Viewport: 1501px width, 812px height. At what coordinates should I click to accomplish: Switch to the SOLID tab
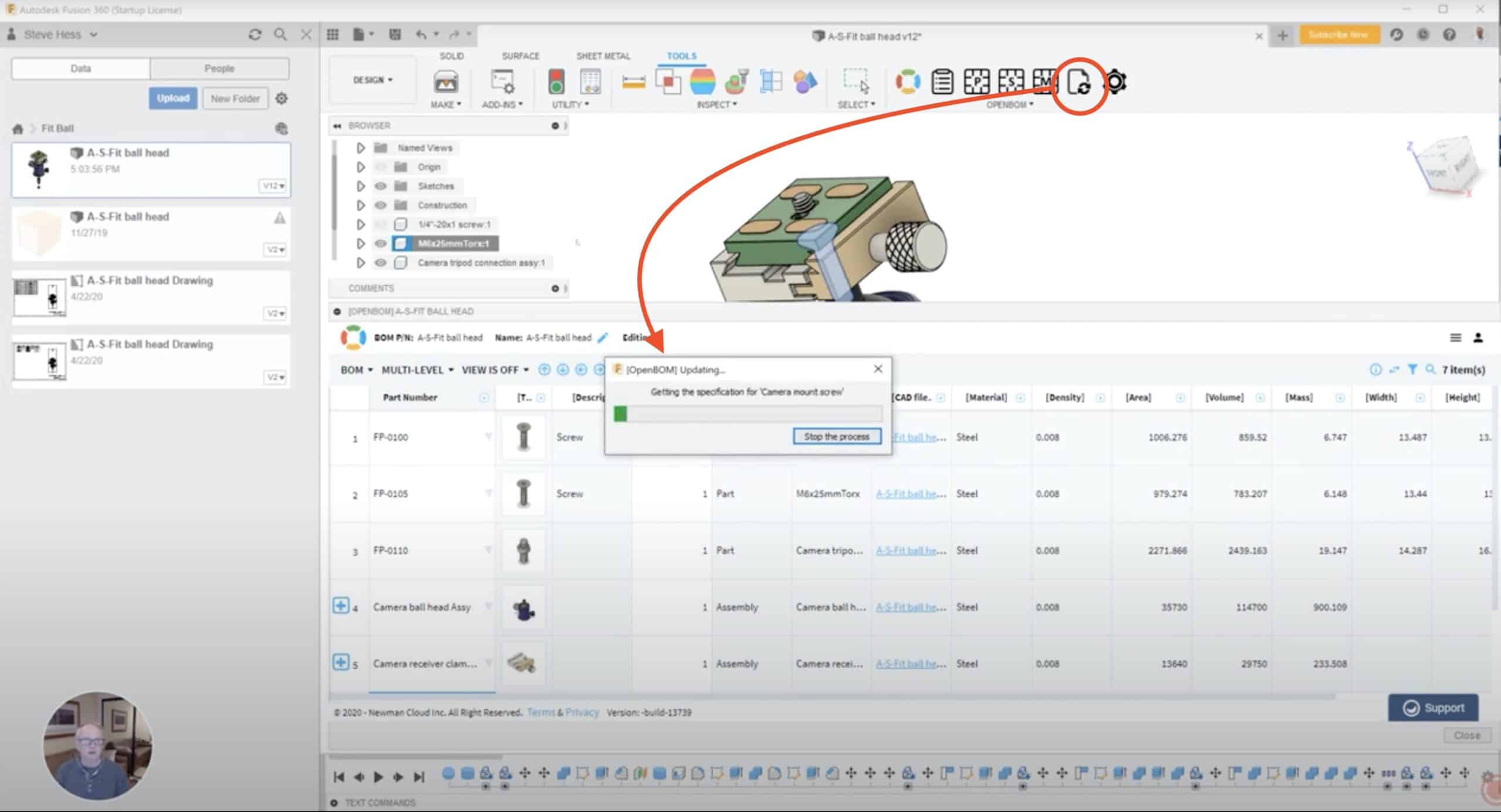click(451, 56)
